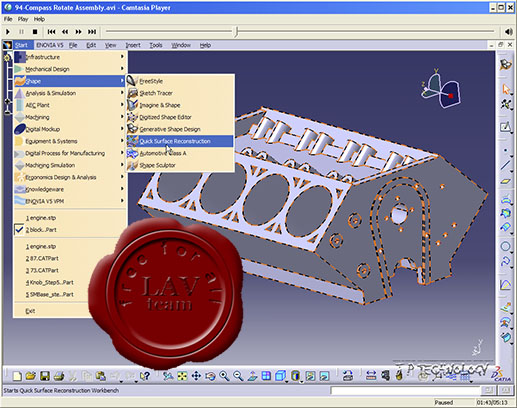Click the multi-view layout grid icon
The image size is (517, 408).
pos(266,376)
